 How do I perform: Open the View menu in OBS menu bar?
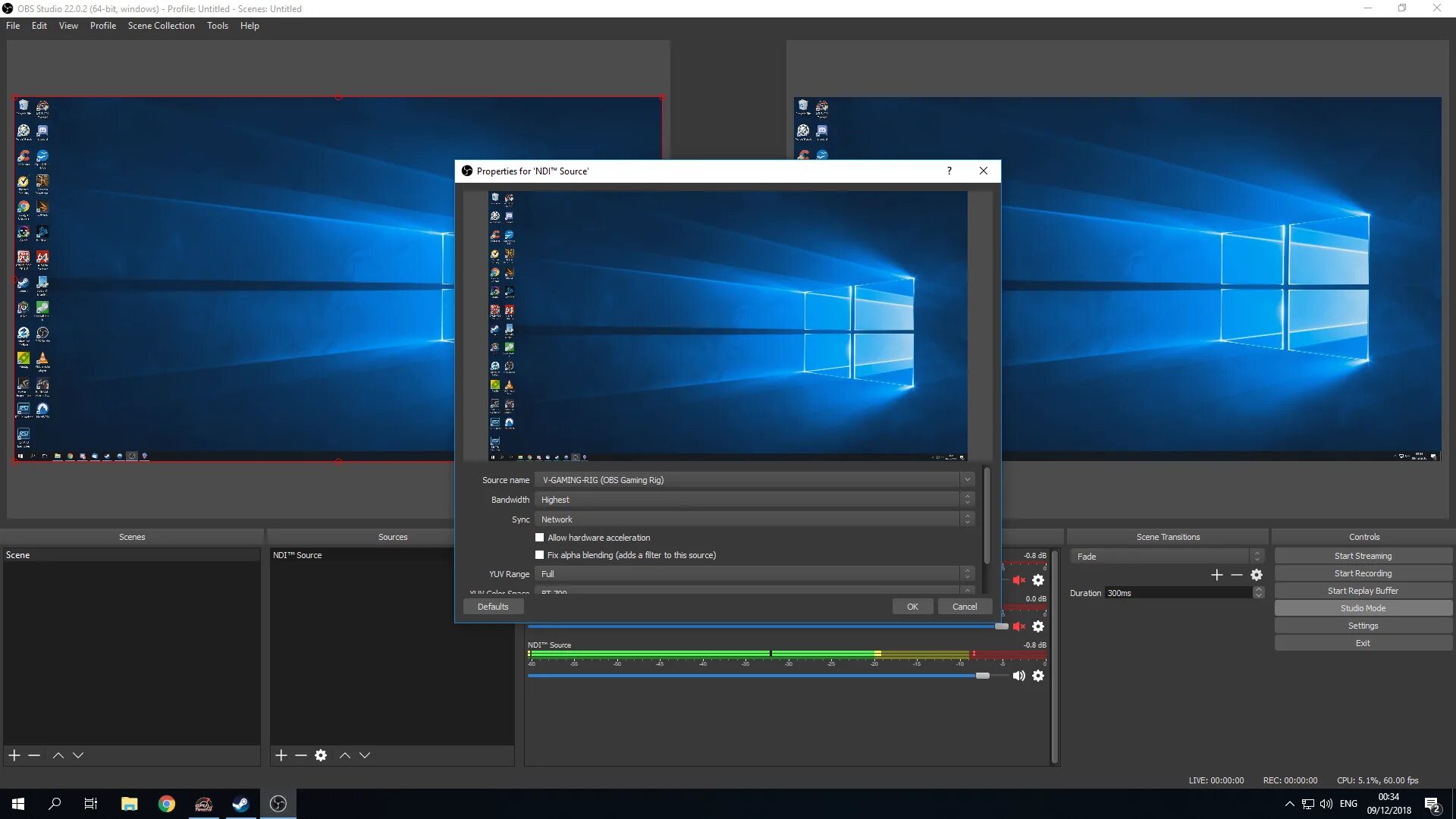coord(68,25)
